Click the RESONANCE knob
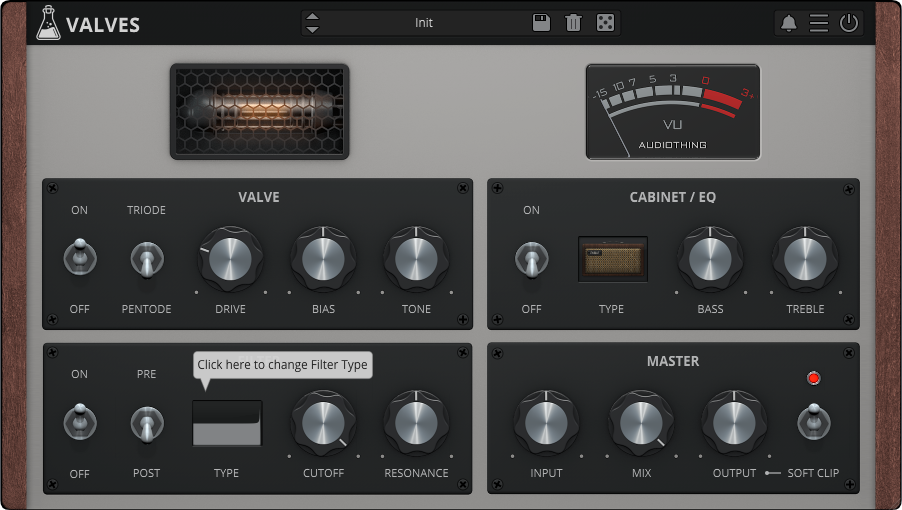This screenshot has height=510, width=902. tap(416, 423)
